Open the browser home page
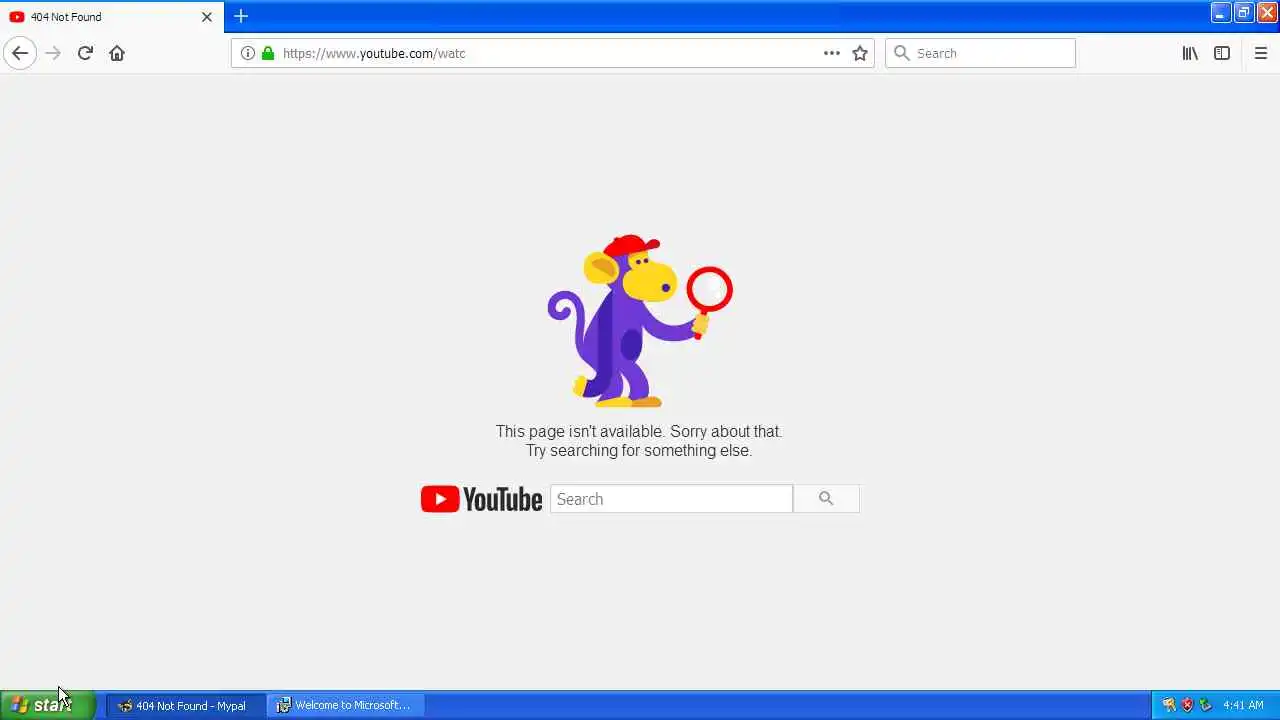The image size is (1280, 720). coord(117,53)
